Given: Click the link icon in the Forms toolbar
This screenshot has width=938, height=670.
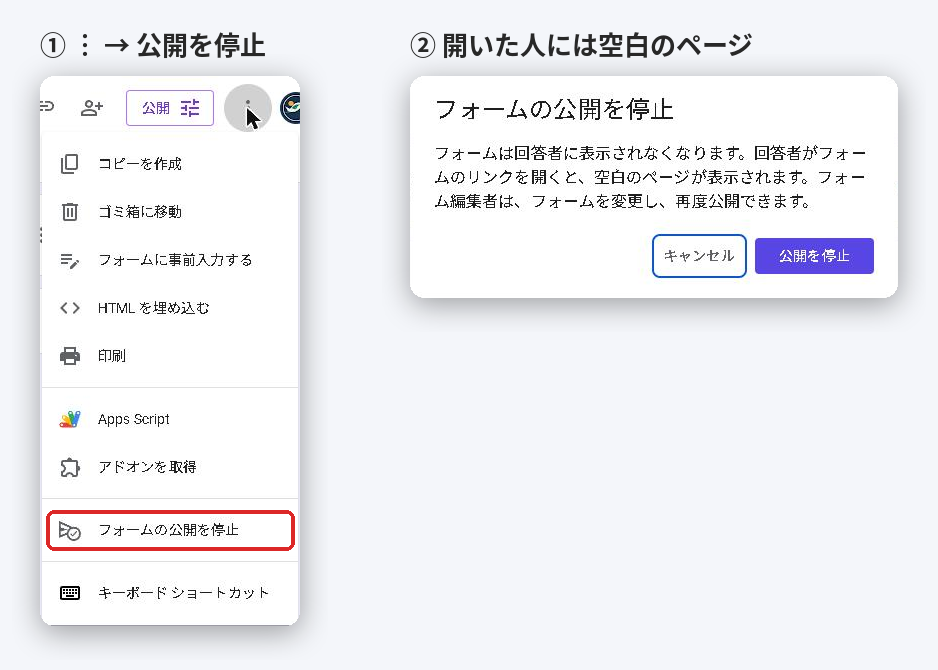Looking at the screenshot, I should pos(47,106).
